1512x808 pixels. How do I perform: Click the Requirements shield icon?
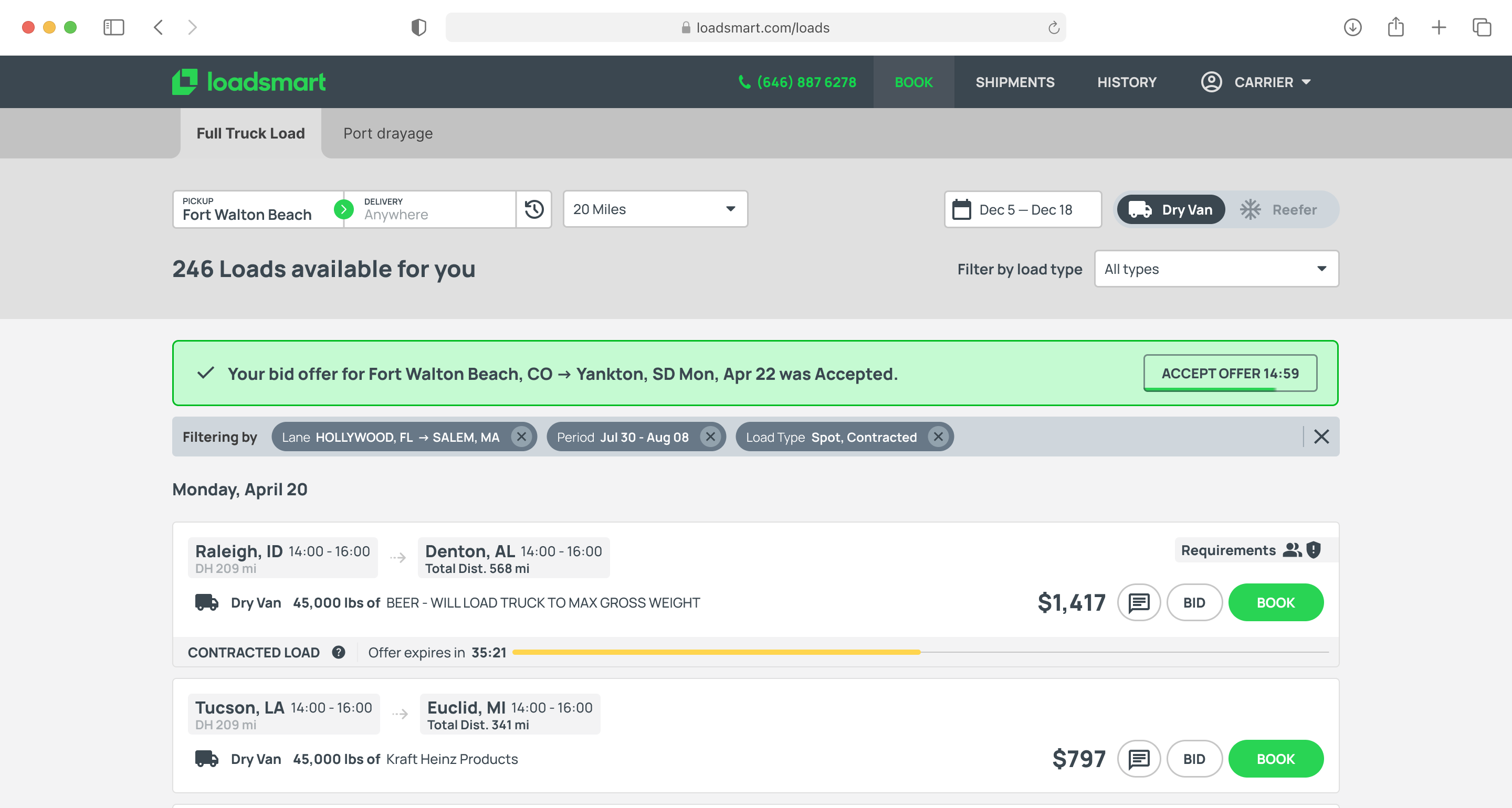coord(1314,550)
